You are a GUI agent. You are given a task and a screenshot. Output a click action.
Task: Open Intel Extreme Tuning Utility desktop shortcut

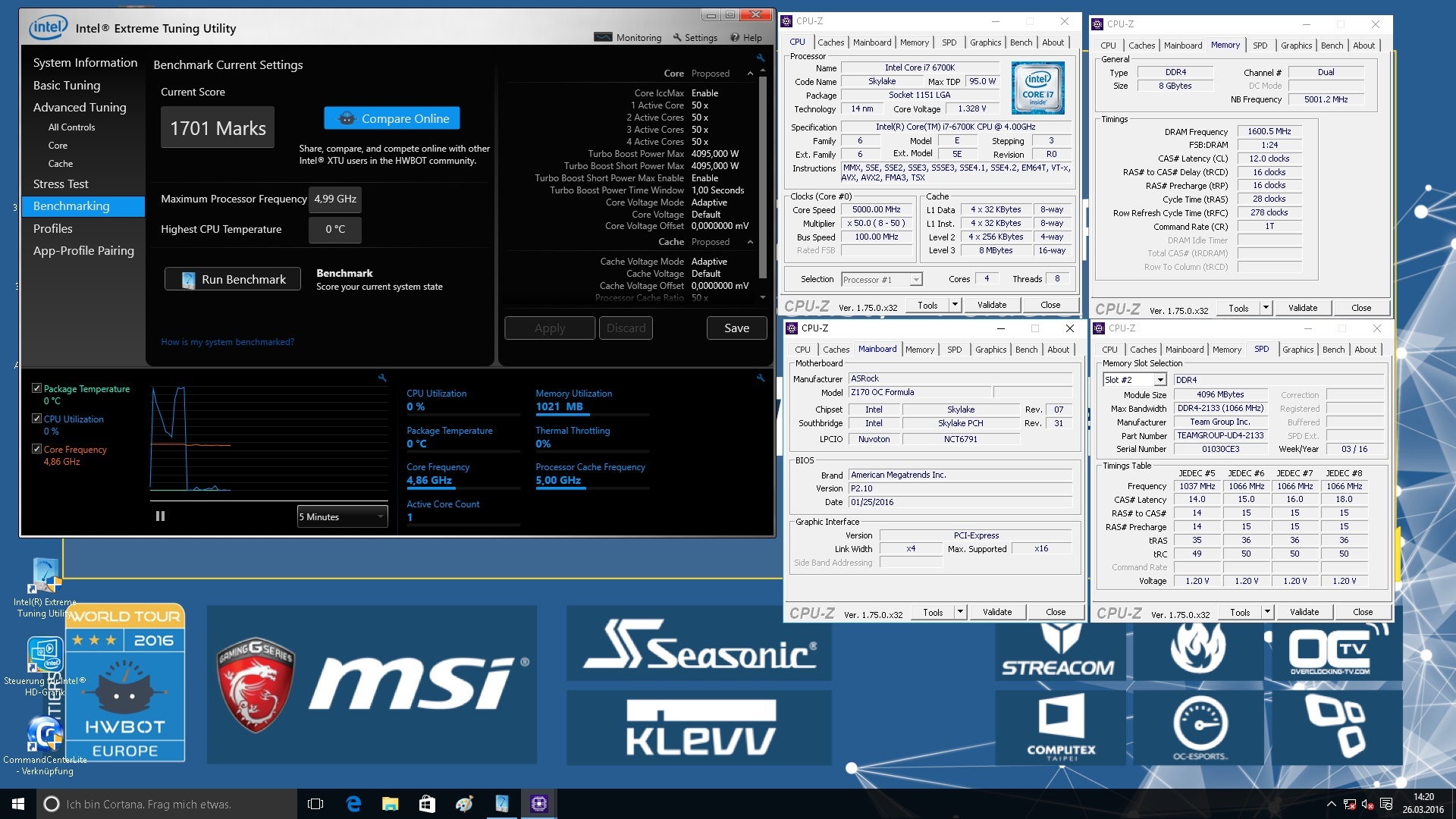tap(45, 588)
